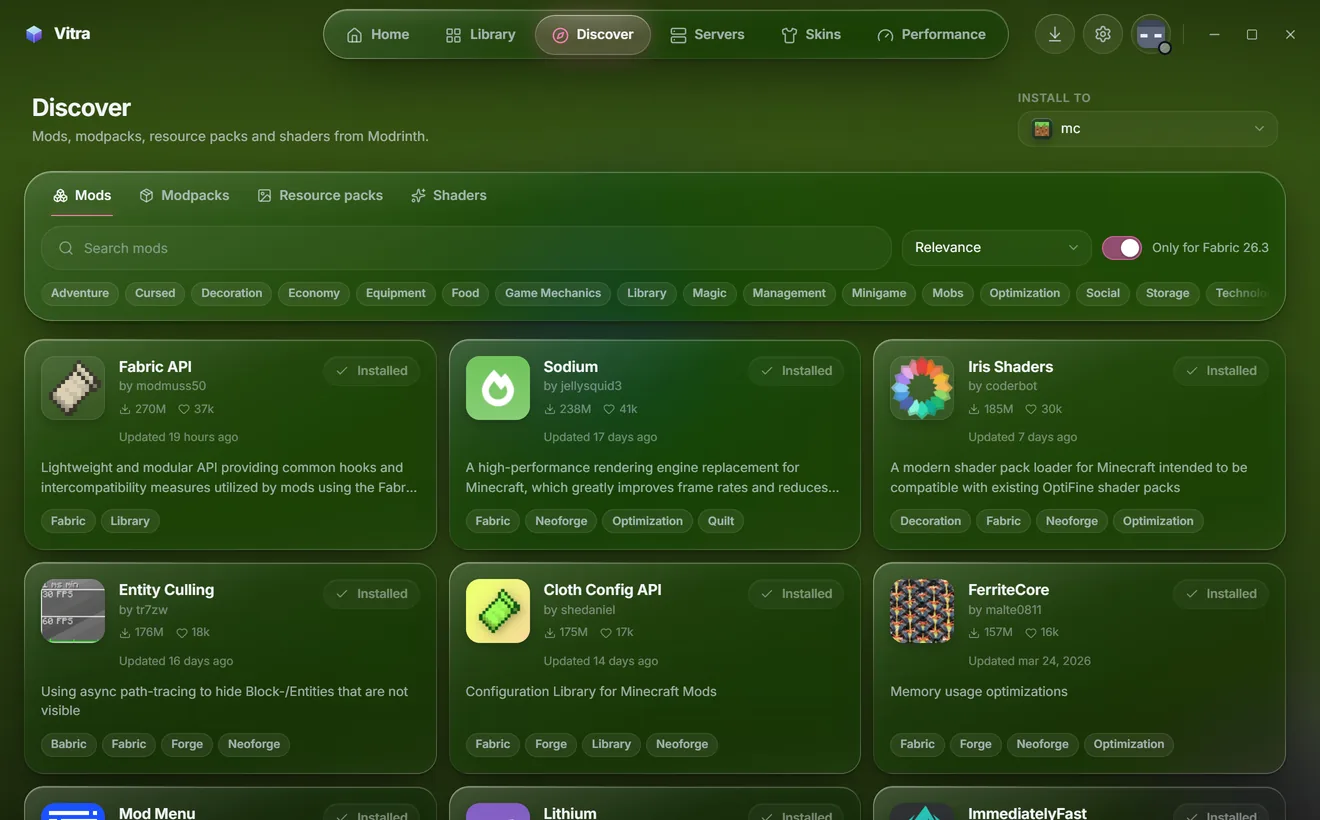Viewport: 1320px width, 820px height.
Task: Open the Cloth Config API mod icon
Action: click(x=498, y=611)
